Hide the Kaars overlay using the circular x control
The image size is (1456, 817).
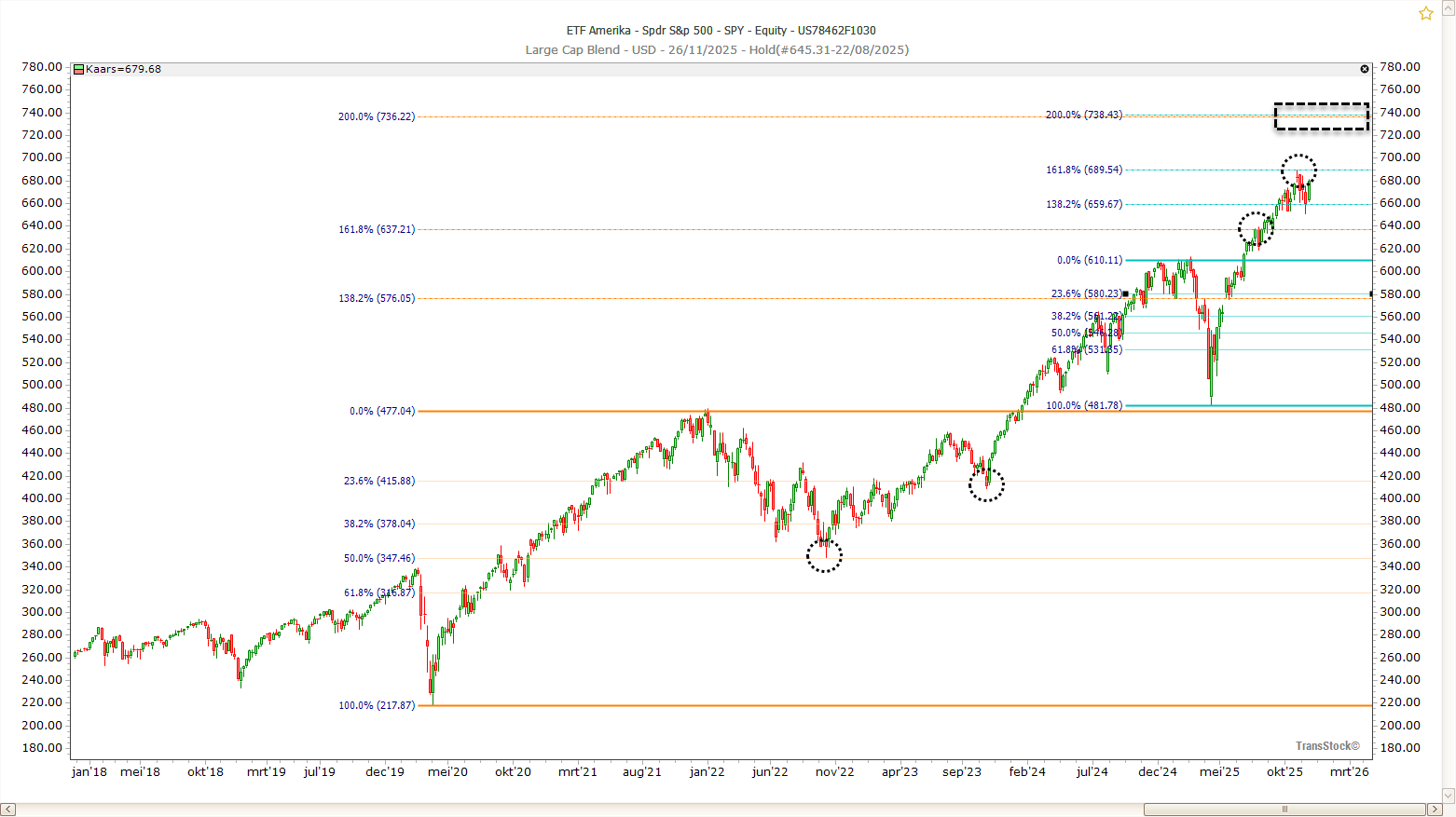[1364, 68]
